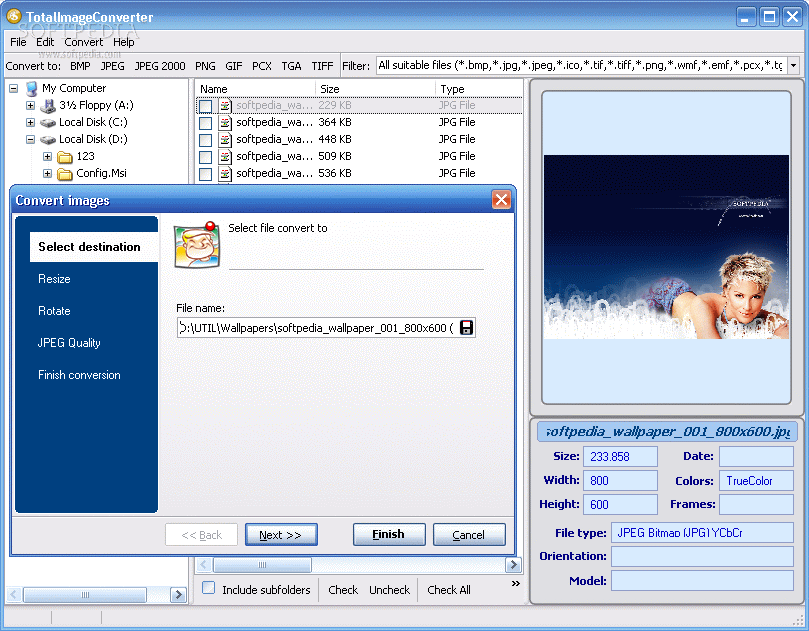Expand the 3½ Floppy (A:) node
This screenshot has width=809, height=631.
pyautogui.click(x=30, y=106)
